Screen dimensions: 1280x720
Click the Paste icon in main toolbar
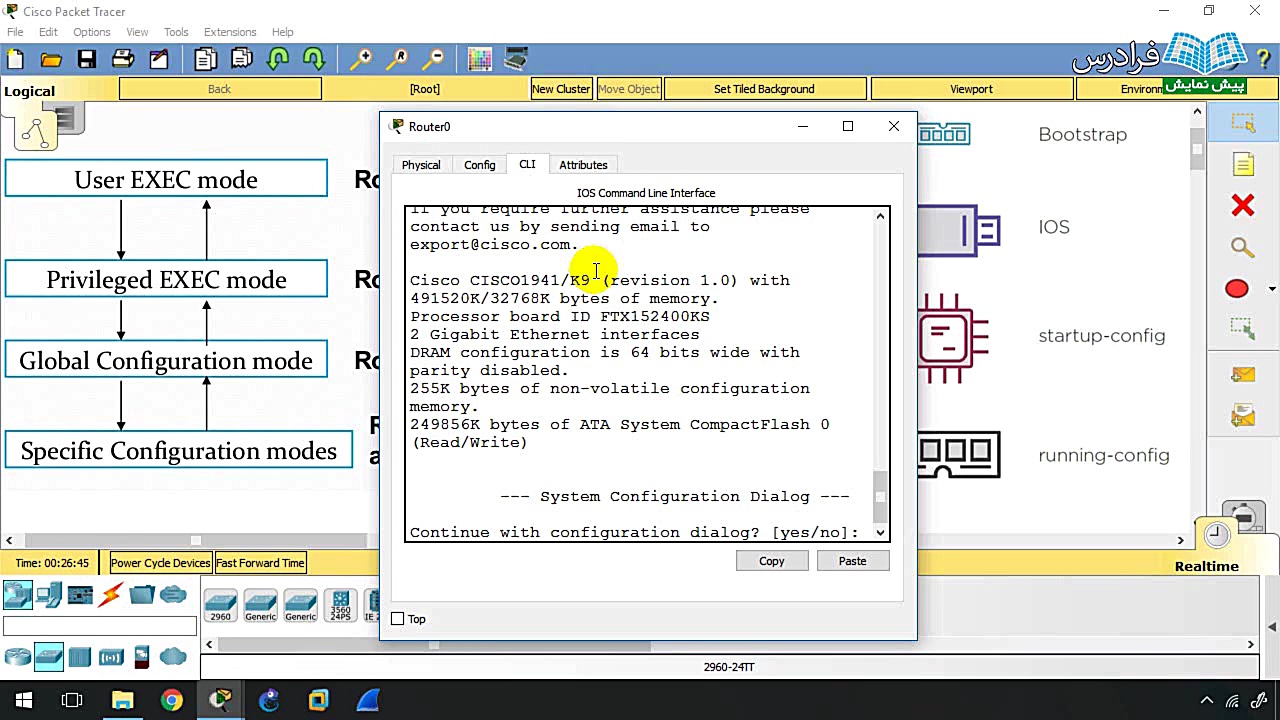(x=242, y=60)
